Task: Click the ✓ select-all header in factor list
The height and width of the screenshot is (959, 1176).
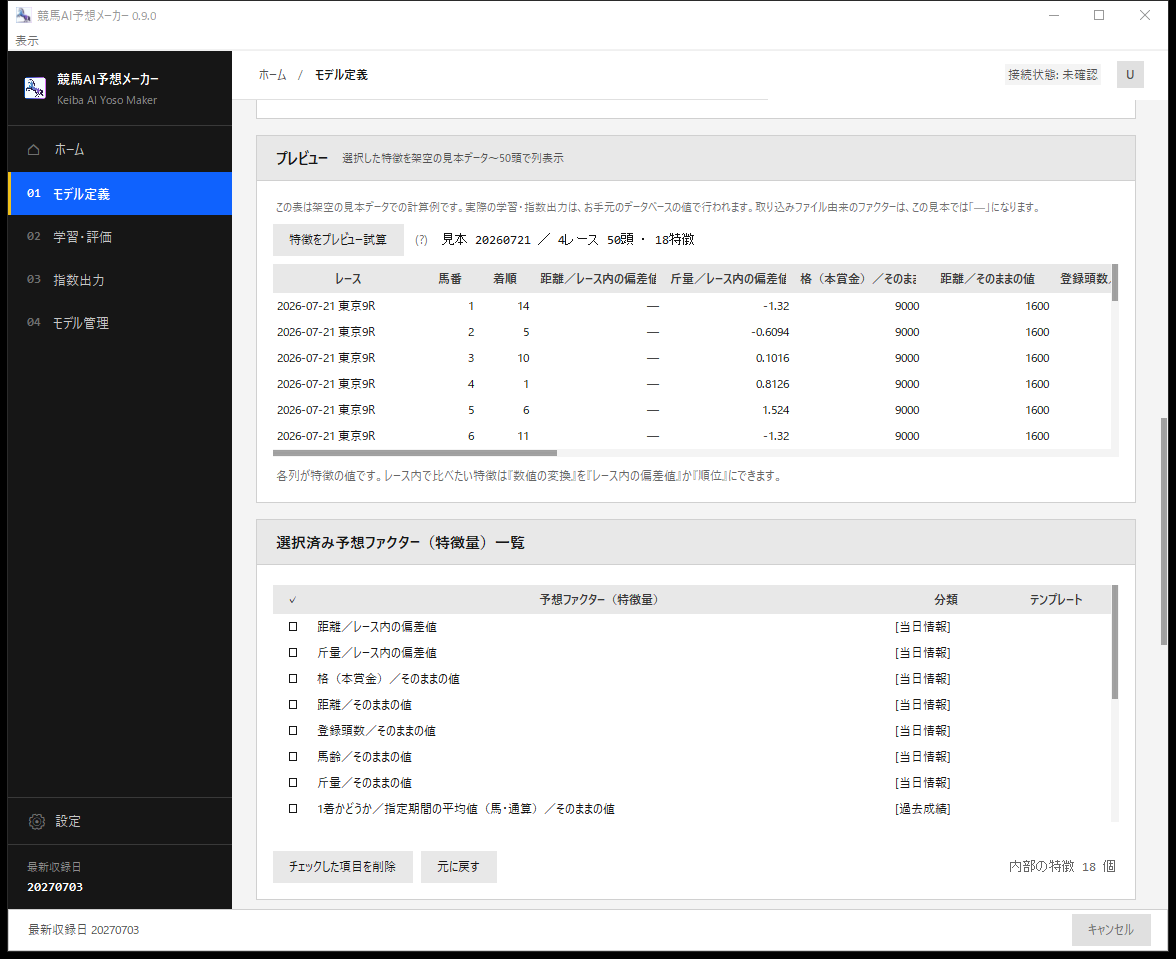Action: click(293, 600)
